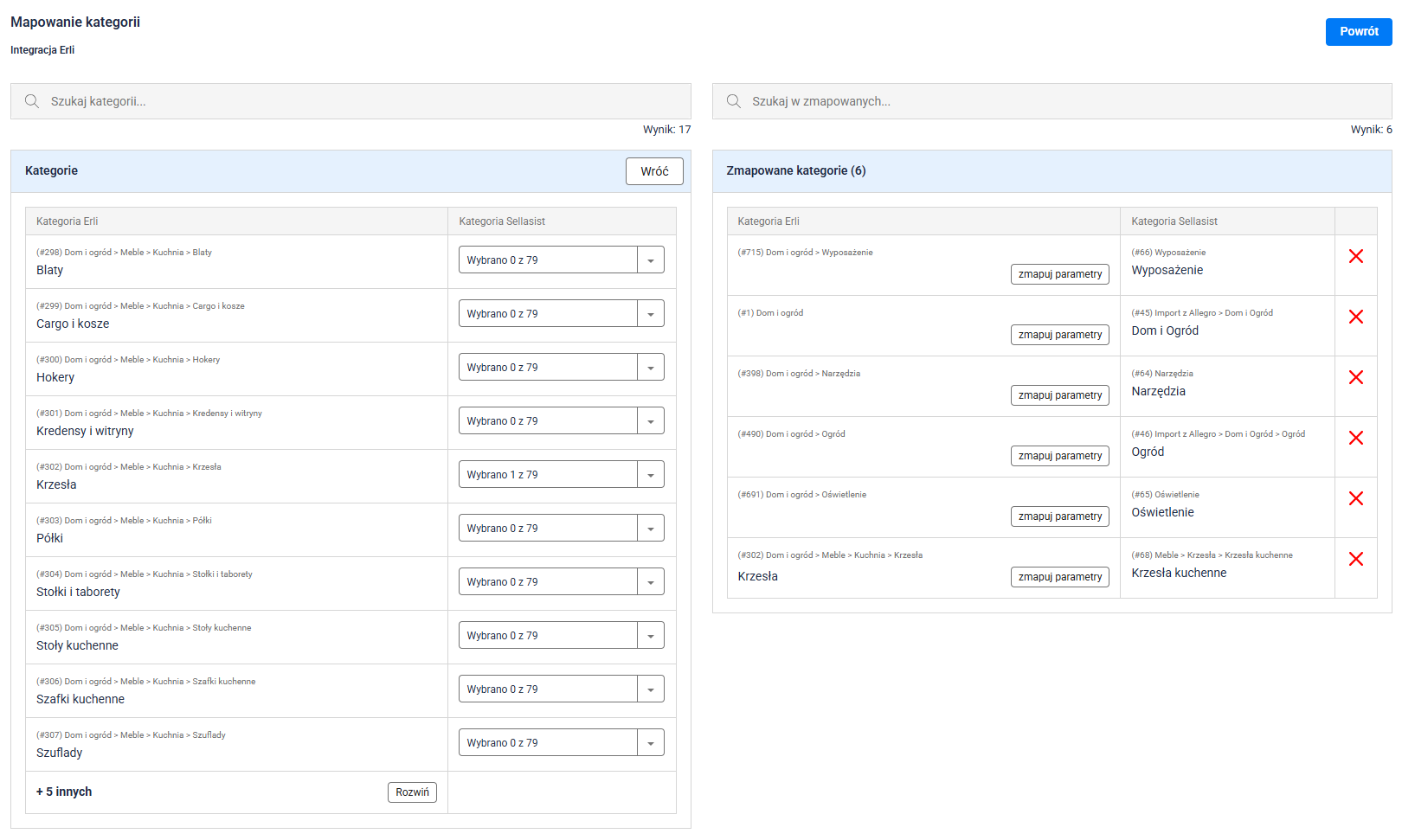The height and width of the screenshot is (840, 1402).
Task: Click the blue Powrót button
Action: click(x=1358, y=32)
